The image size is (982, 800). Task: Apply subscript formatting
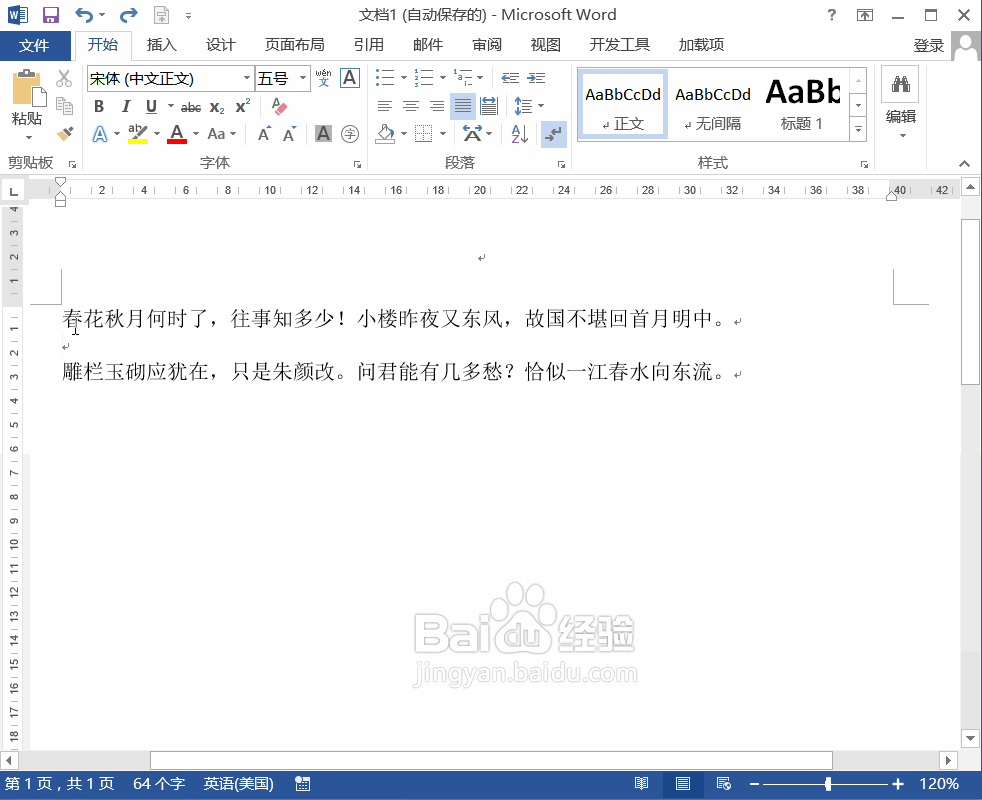coord(216,106)
